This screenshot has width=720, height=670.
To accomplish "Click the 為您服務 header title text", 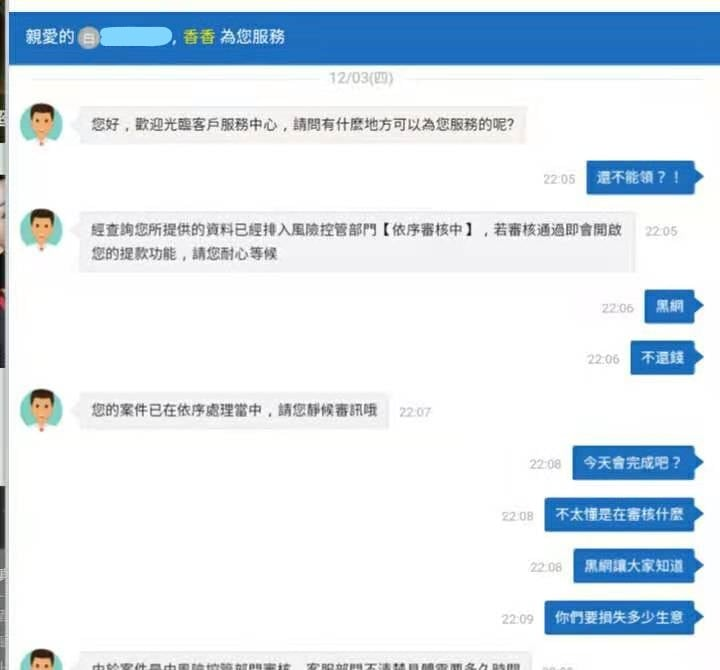I will (x=252, y=37).
